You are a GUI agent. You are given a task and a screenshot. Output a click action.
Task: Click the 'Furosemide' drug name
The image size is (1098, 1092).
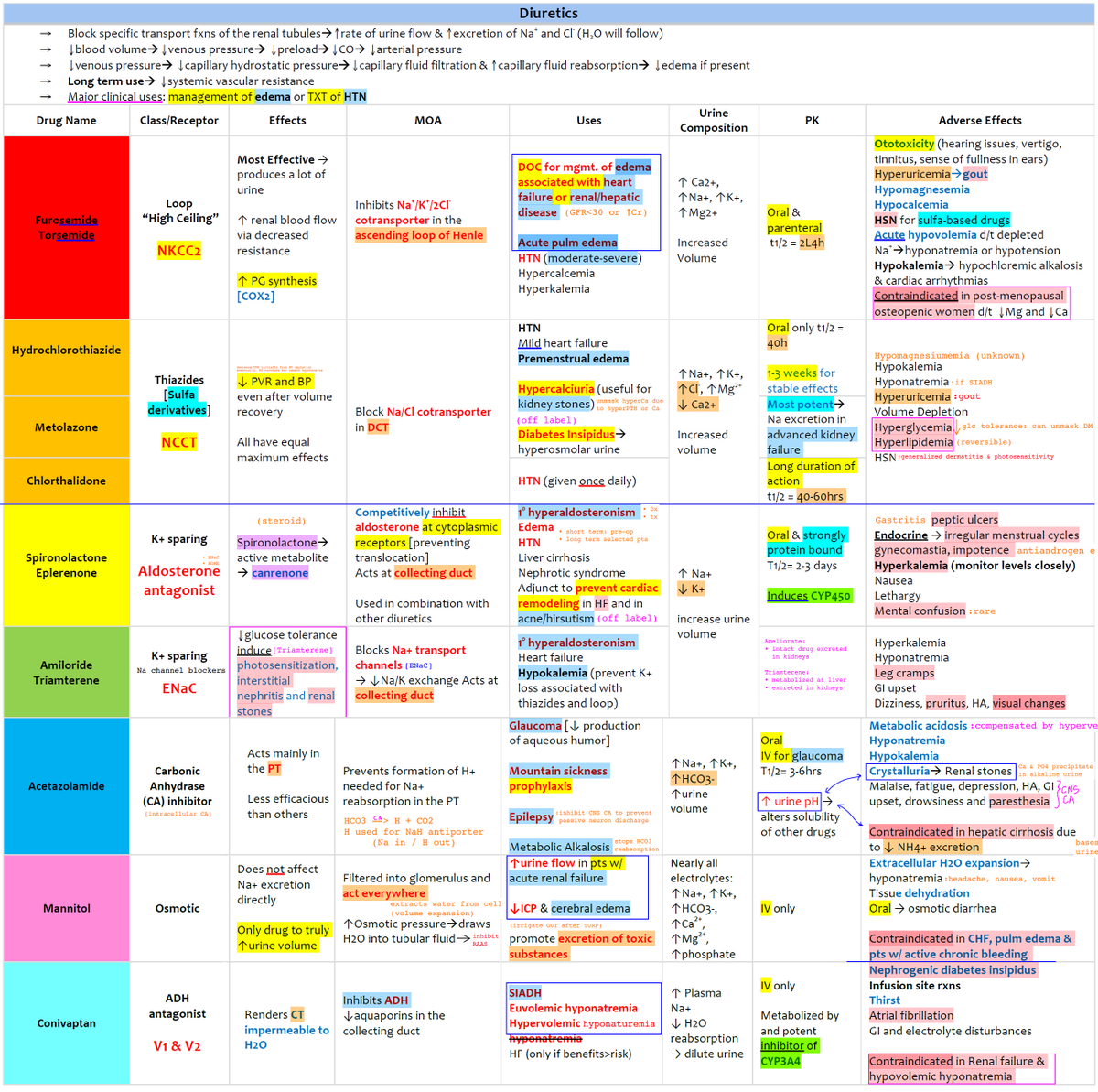click(x=67, y=220)
